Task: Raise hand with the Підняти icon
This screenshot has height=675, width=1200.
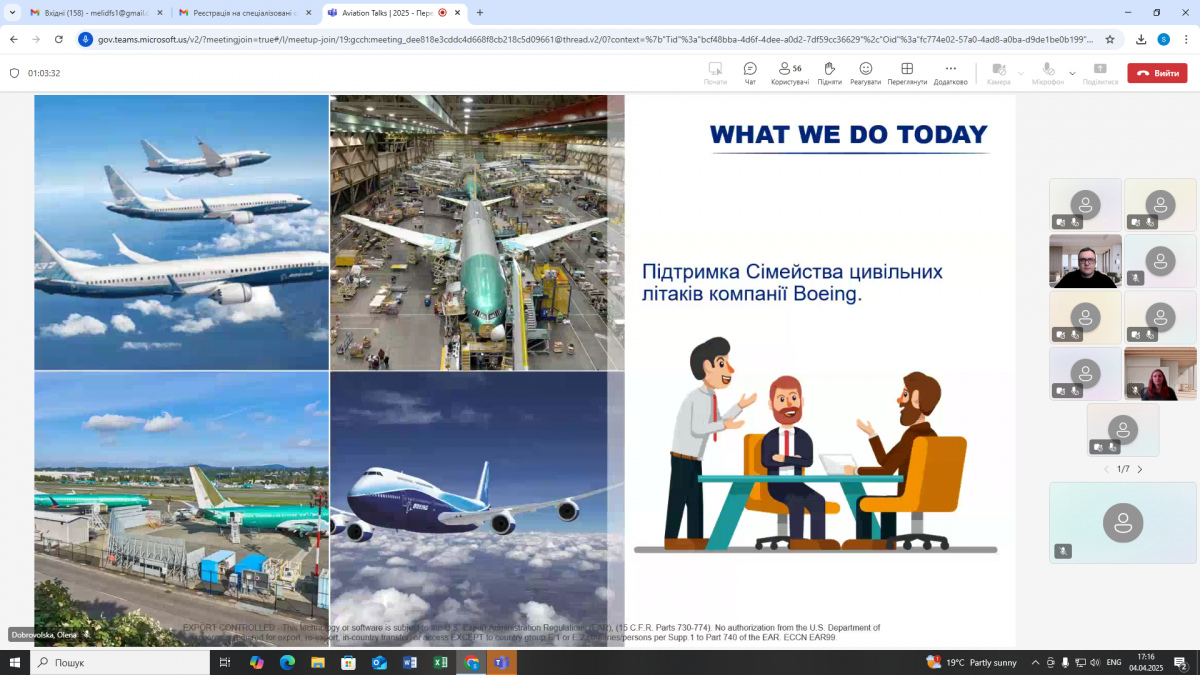Action: pos(829,72)
